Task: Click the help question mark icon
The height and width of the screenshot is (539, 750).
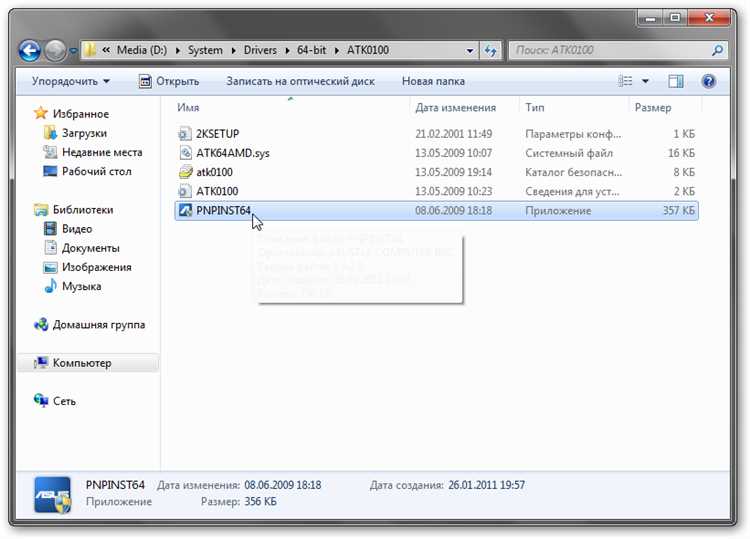Action: click(708, 81)
